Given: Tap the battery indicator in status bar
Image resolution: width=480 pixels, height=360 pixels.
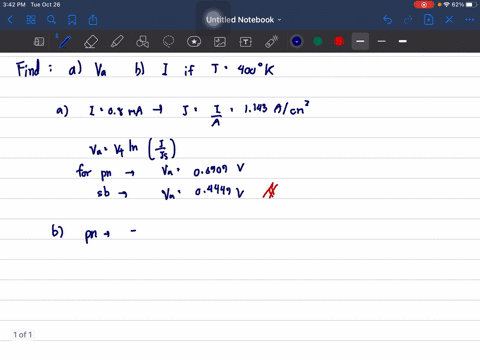Looking at the screenshot, I should click(471, 5).
